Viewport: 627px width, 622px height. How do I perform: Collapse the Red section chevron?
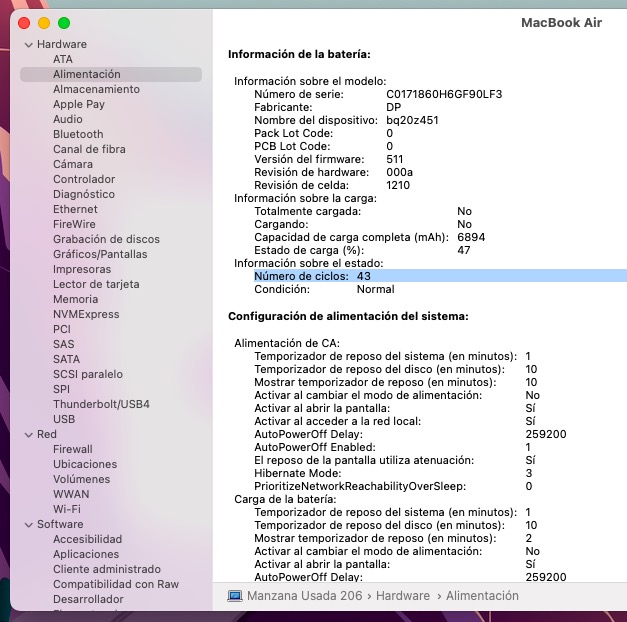(x=28, y=435)
